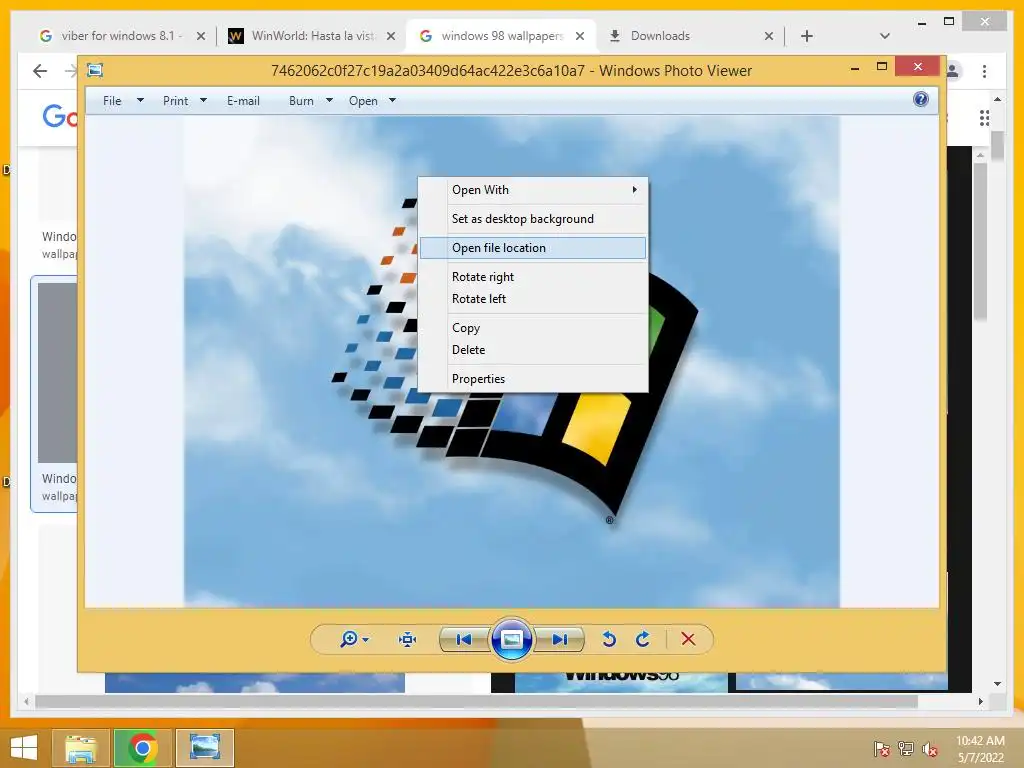Click the muted volume tray icon
The image size is (1024, 768).
[930, 749]
